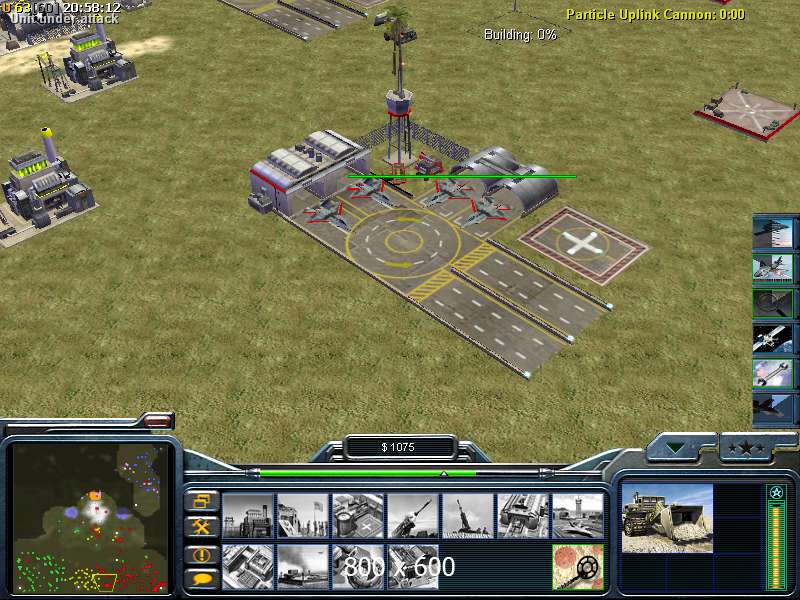This screenshot has width=800, height=600.
Task: Open the General's powers stars button
Action: point(746,448)
